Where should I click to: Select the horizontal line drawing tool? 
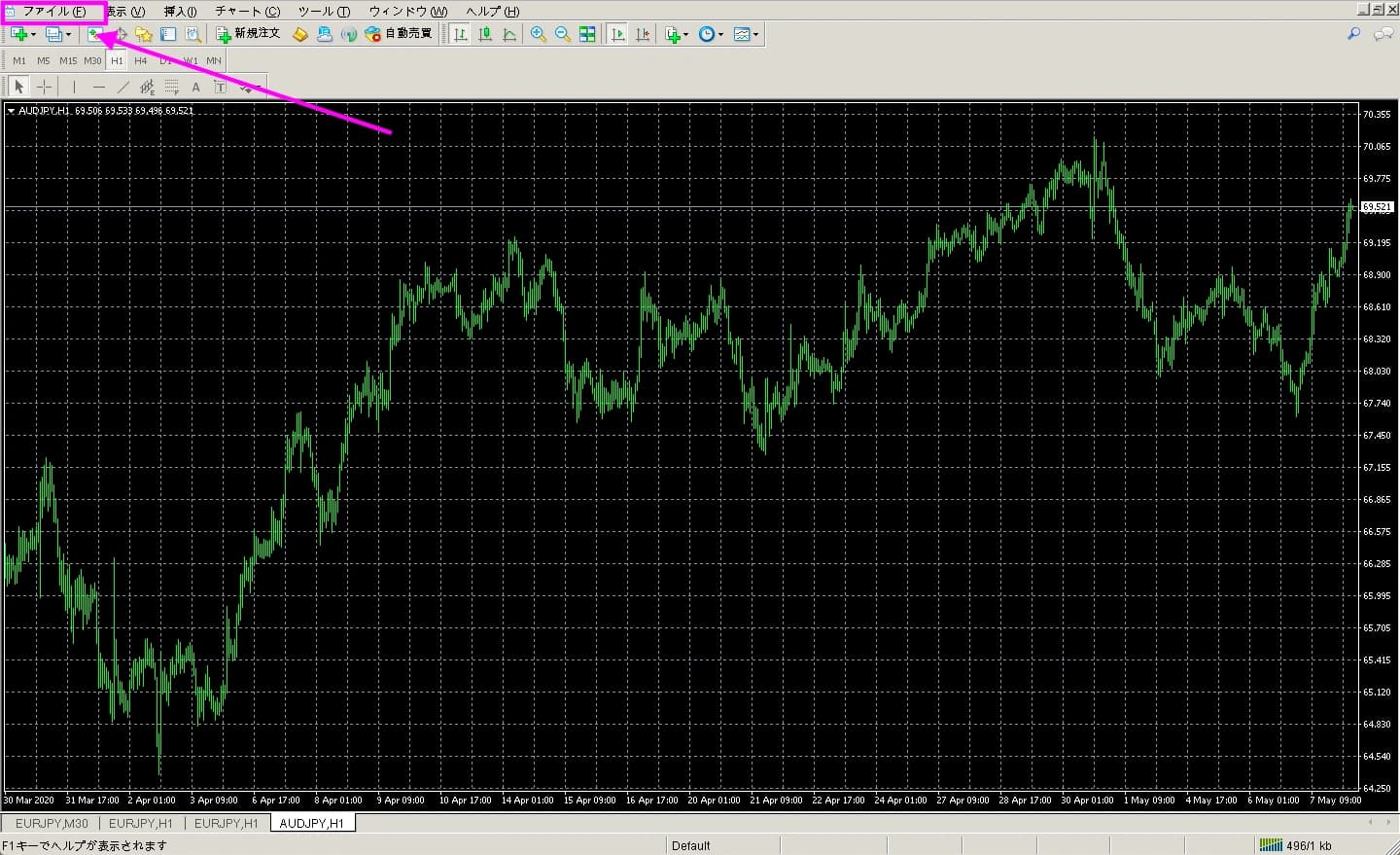coord(98,88)
